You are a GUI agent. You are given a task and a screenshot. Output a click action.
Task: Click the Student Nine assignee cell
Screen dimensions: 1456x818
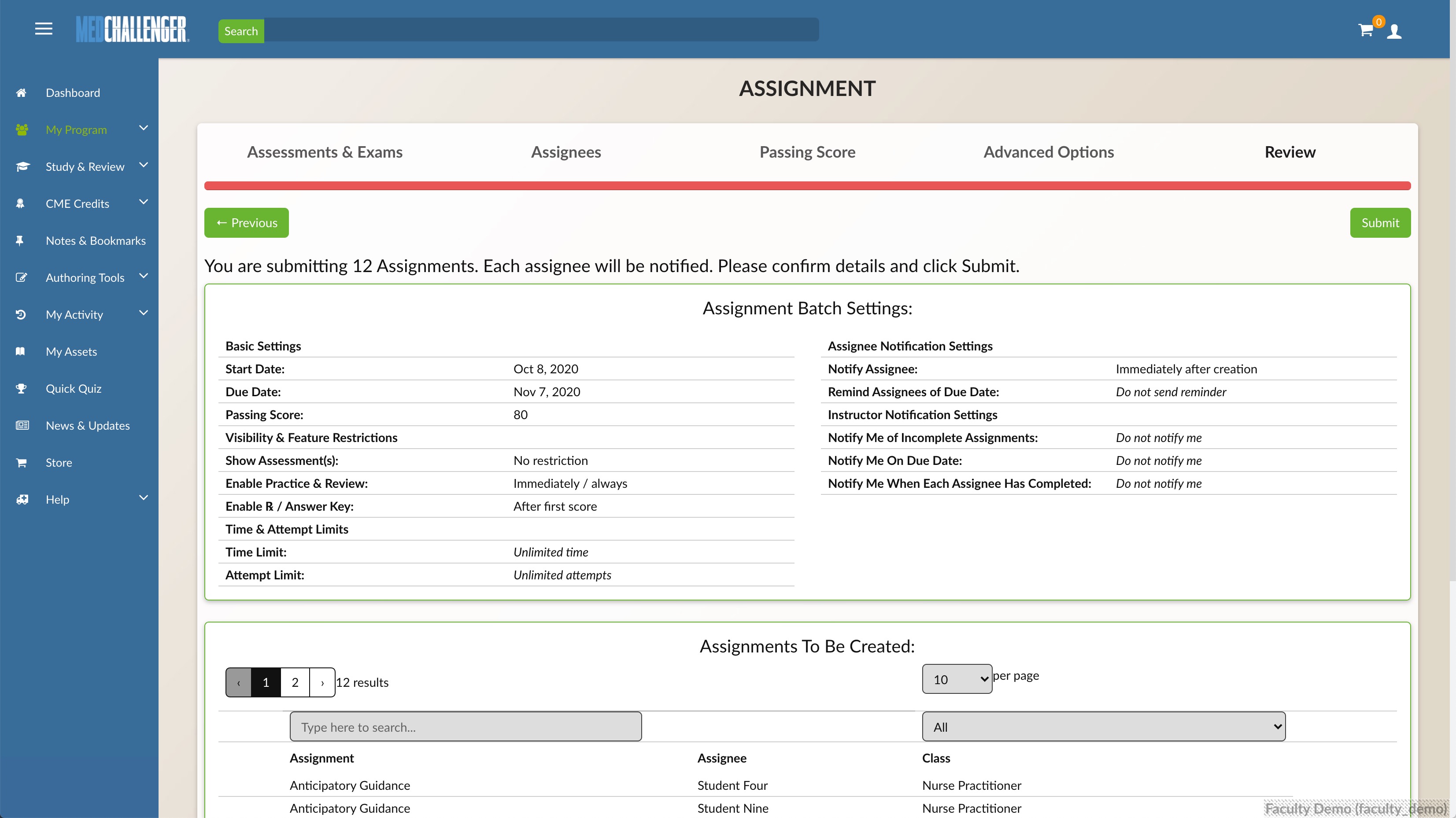pyautogui.click(x=732, y=808)
